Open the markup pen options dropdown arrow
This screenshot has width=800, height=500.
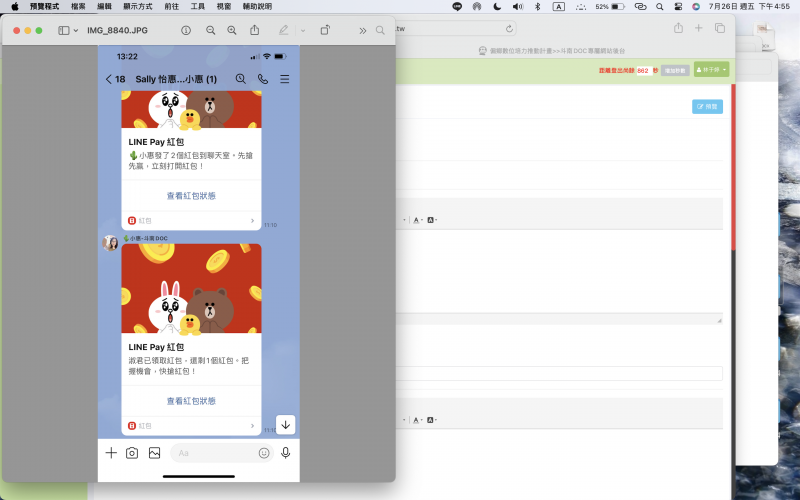[x=302, y=30]
